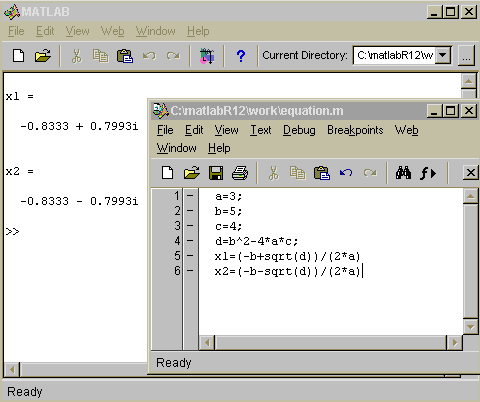
Task: Open Text menu in editor
Action: point(261,130)
